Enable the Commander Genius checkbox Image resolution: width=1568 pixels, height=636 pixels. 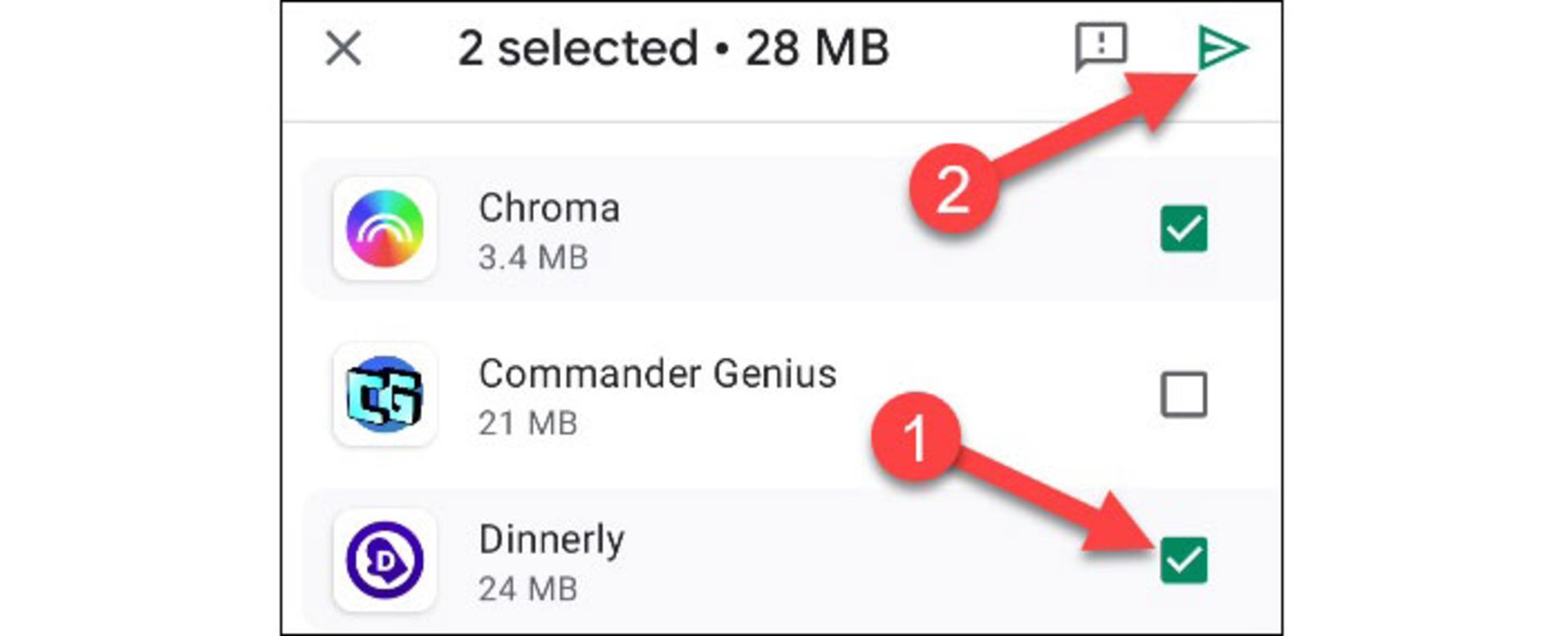pyautogui.click(x=1183, y=395)
